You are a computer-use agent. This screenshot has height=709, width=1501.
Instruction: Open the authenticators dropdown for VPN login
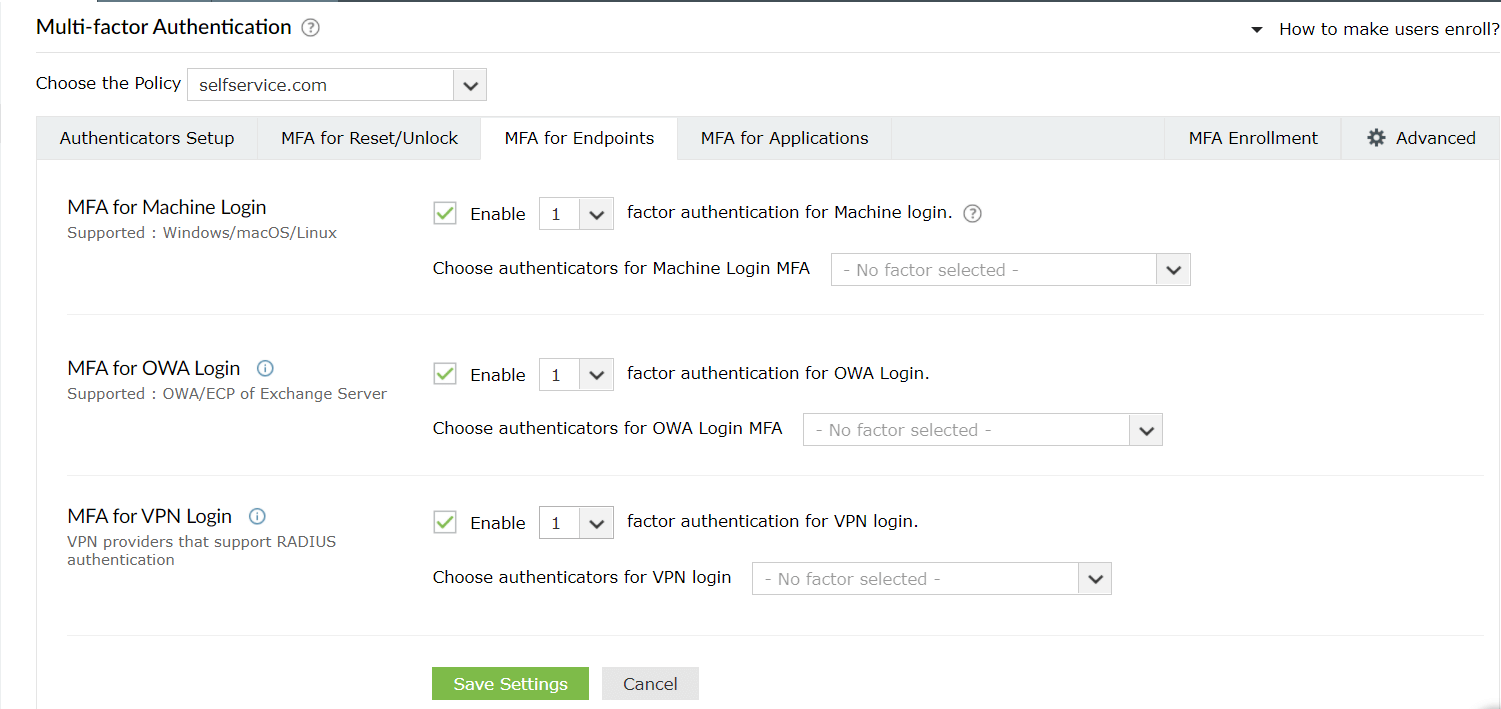1095,578
